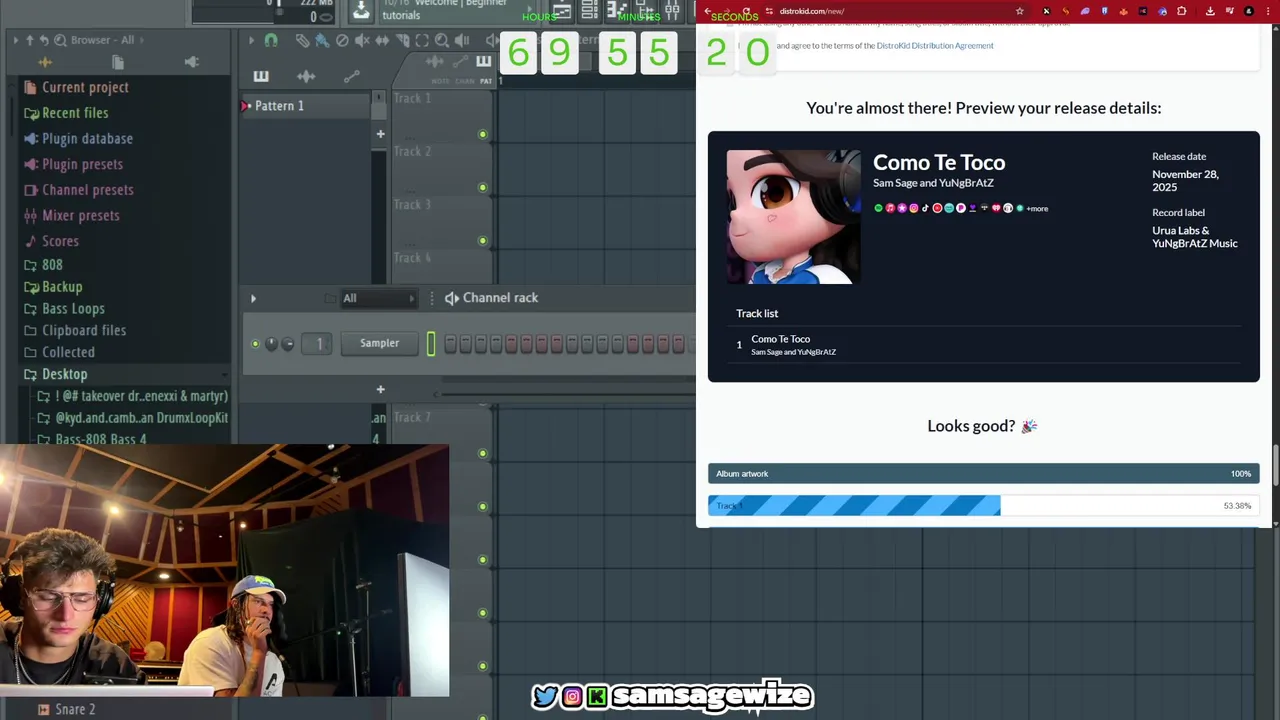Click the browser collapse-up arrow icon

click(x=30, y=40)
